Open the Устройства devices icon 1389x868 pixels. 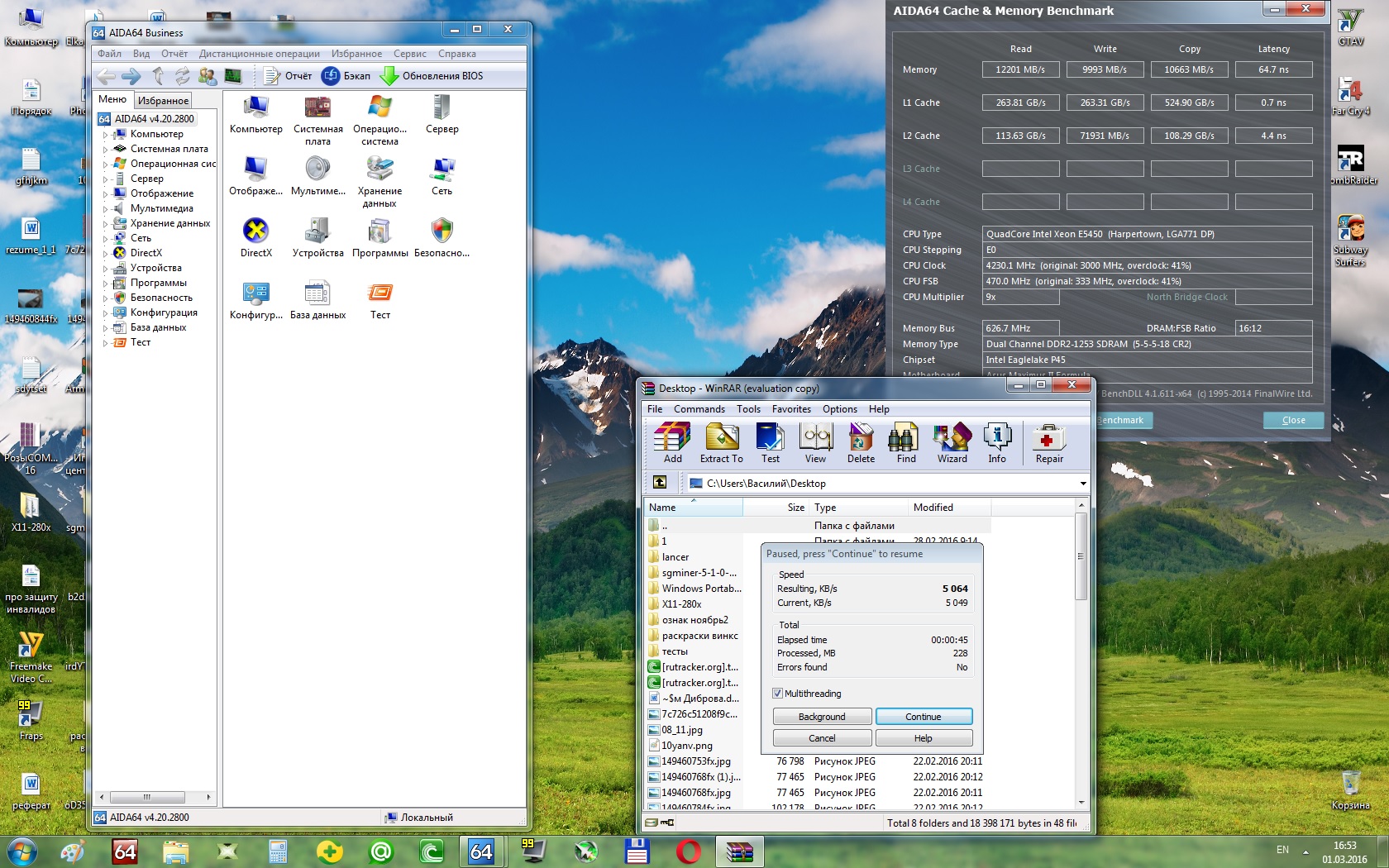pos(317,238)
